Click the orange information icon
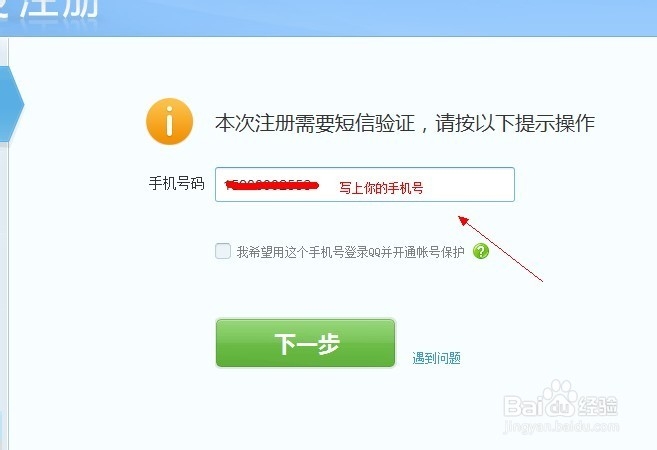 coord(169,122)
